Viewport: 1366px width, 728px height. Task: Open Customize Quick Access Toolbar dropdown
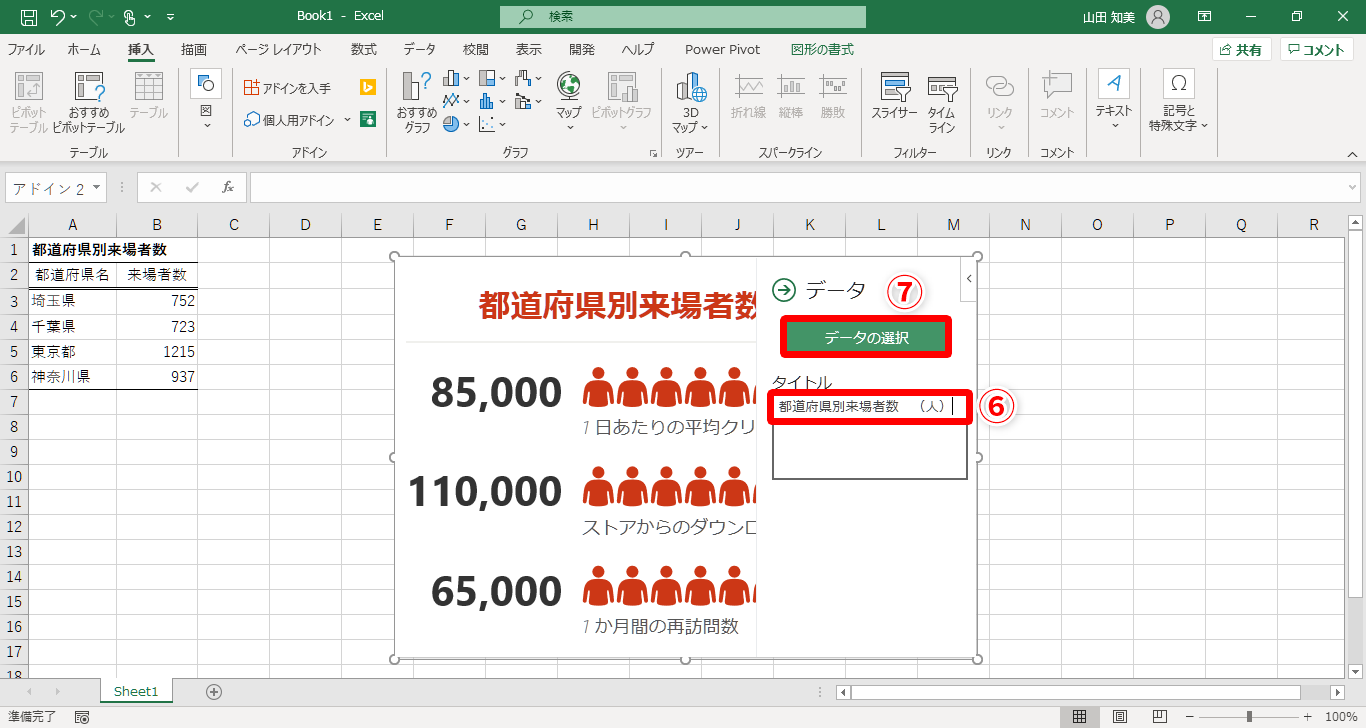170,17
